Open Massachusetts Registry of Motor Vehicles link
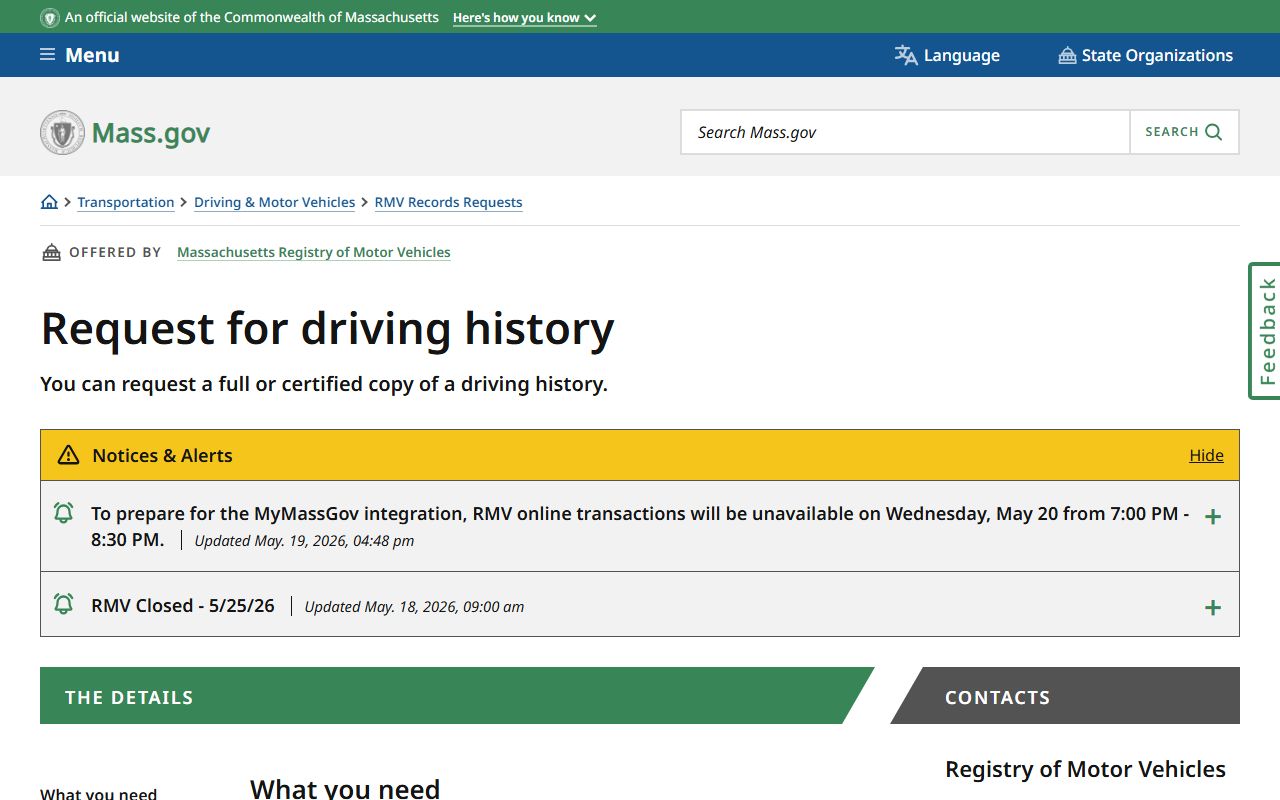 pyautogui.click(x=314, y=252)
